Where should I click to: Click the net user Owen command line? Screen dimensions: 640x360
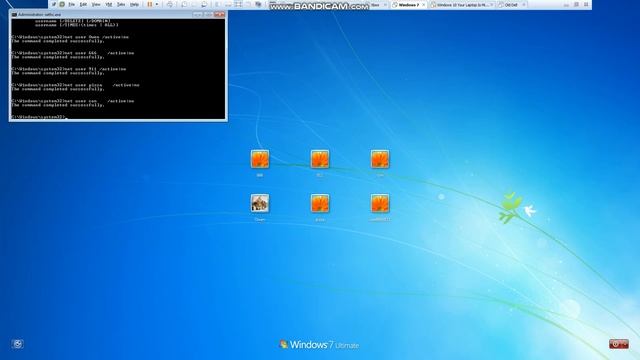pyautogui.click(x=70, y=37)
